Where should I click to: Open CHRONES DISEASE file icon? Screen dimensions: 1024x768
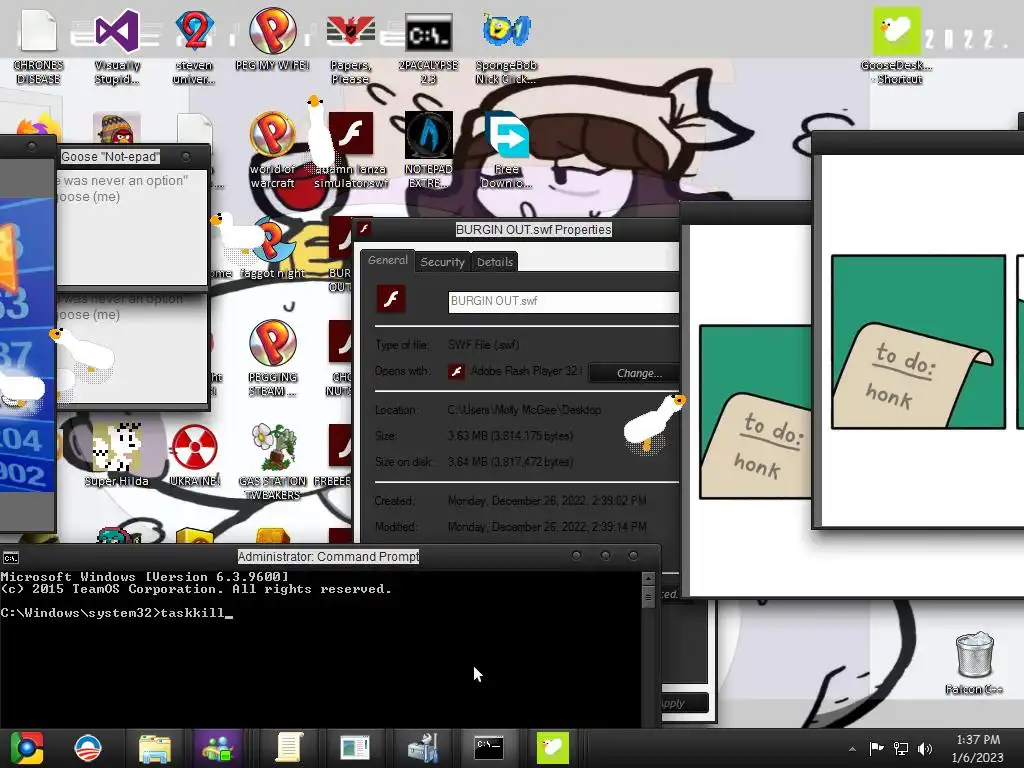tap(39, 46)
